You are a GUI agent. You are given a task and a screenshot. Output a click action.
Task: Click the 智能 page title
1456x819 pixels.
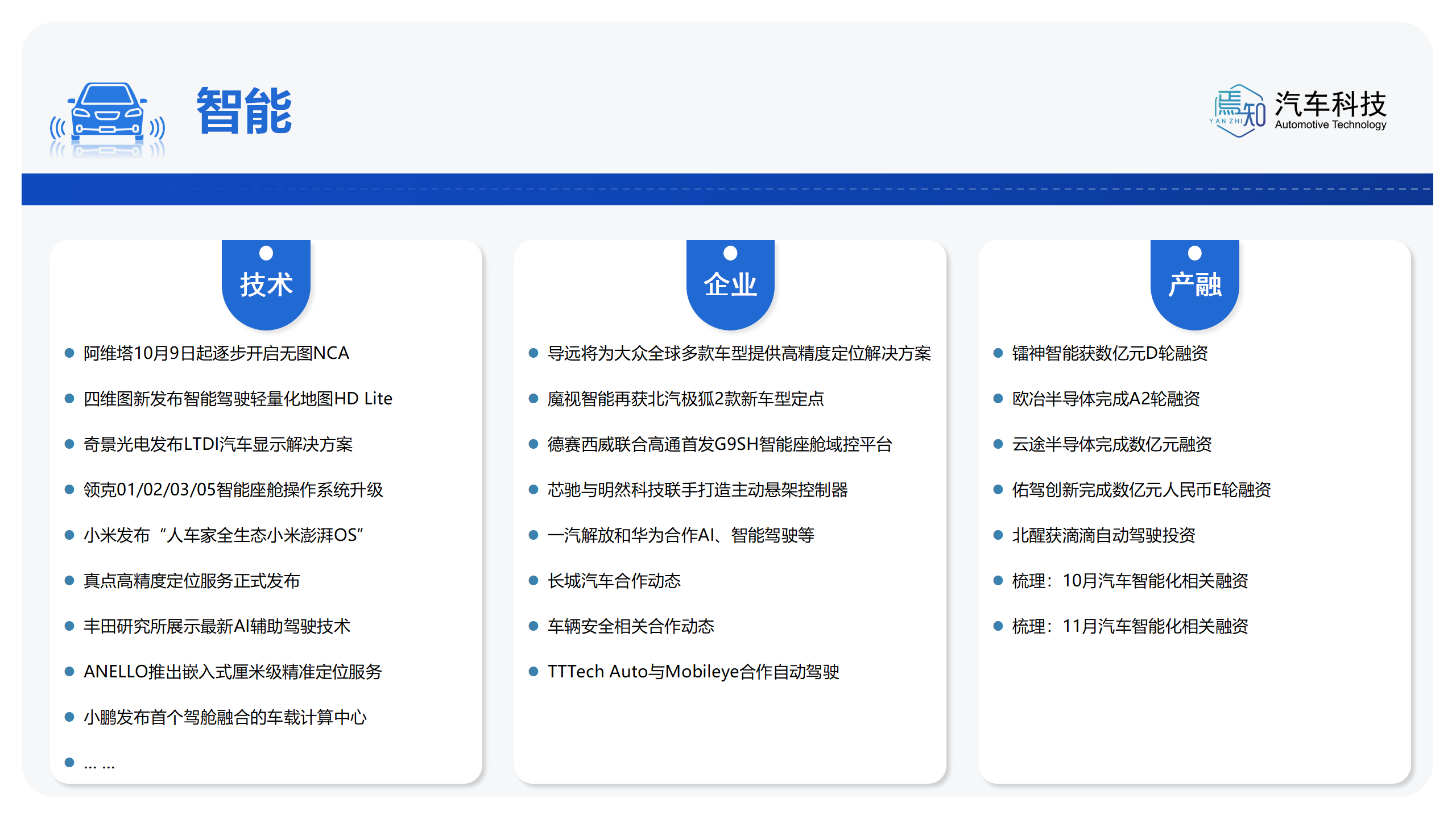245,111
